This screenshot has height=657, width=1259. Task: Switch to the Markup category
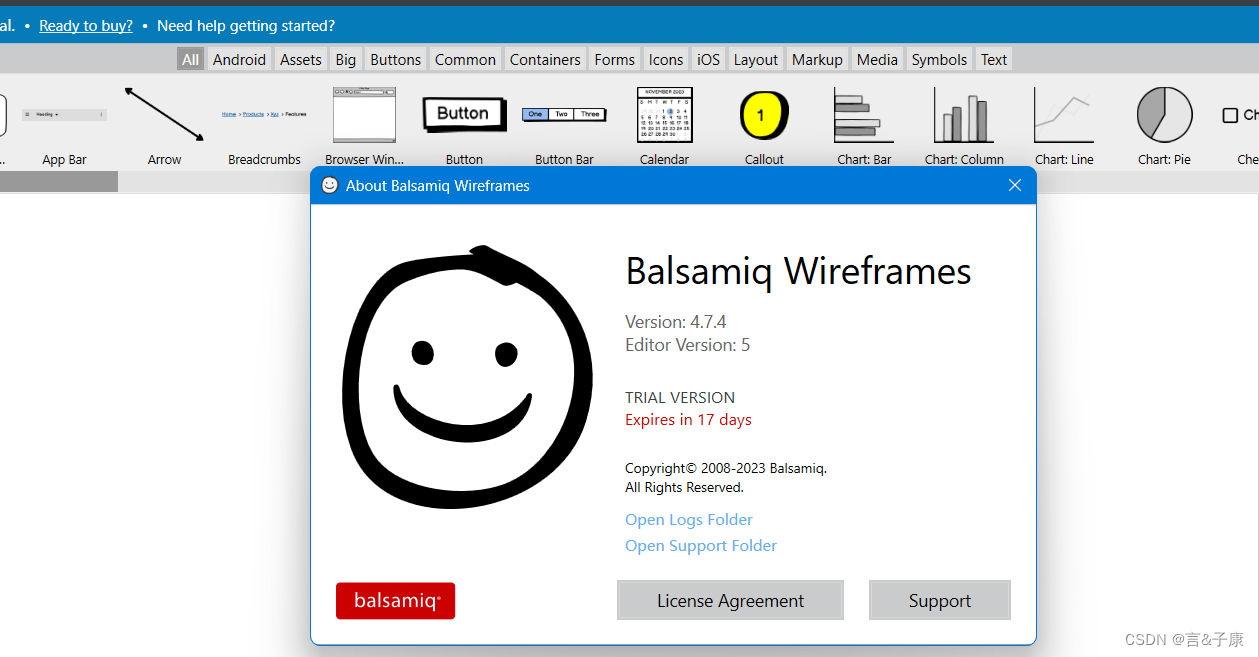pos(817,59)
